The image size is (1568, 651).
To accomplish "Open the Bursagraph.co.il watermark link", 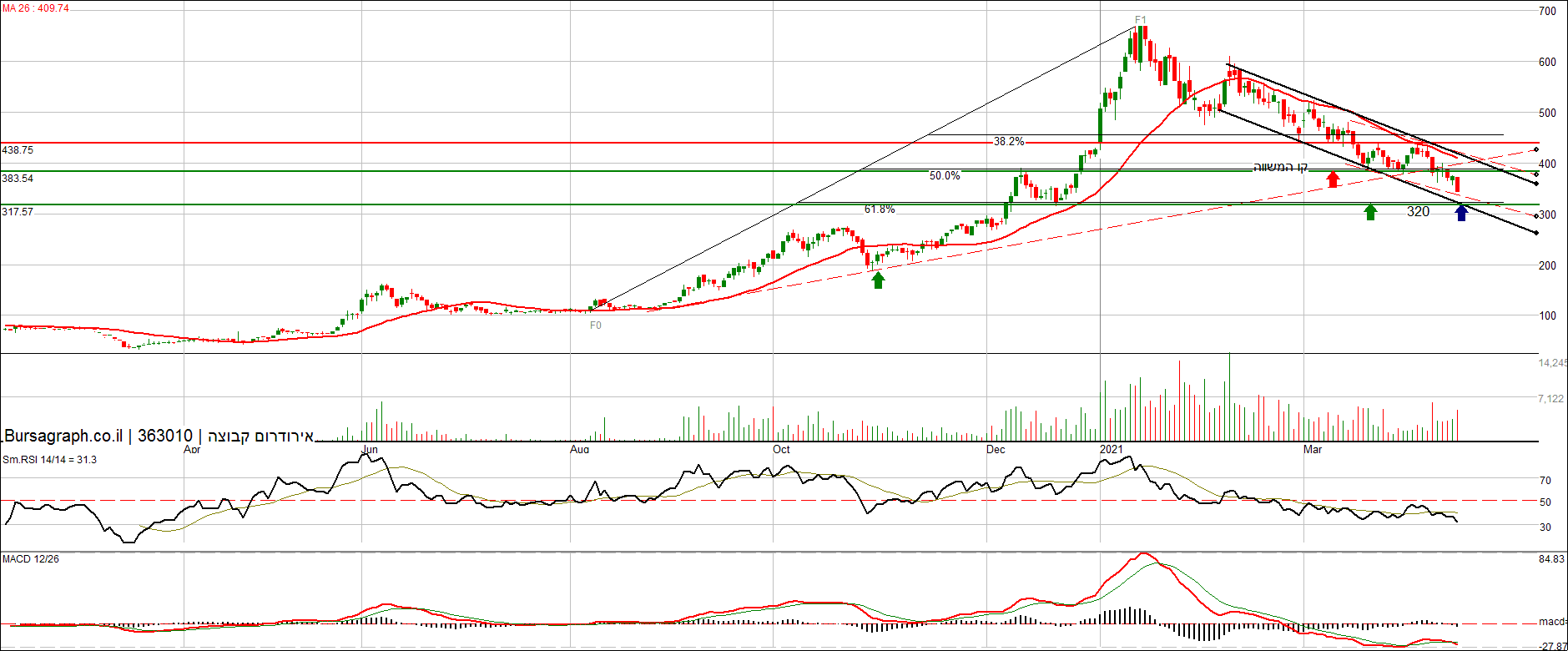I will (63, 436).
